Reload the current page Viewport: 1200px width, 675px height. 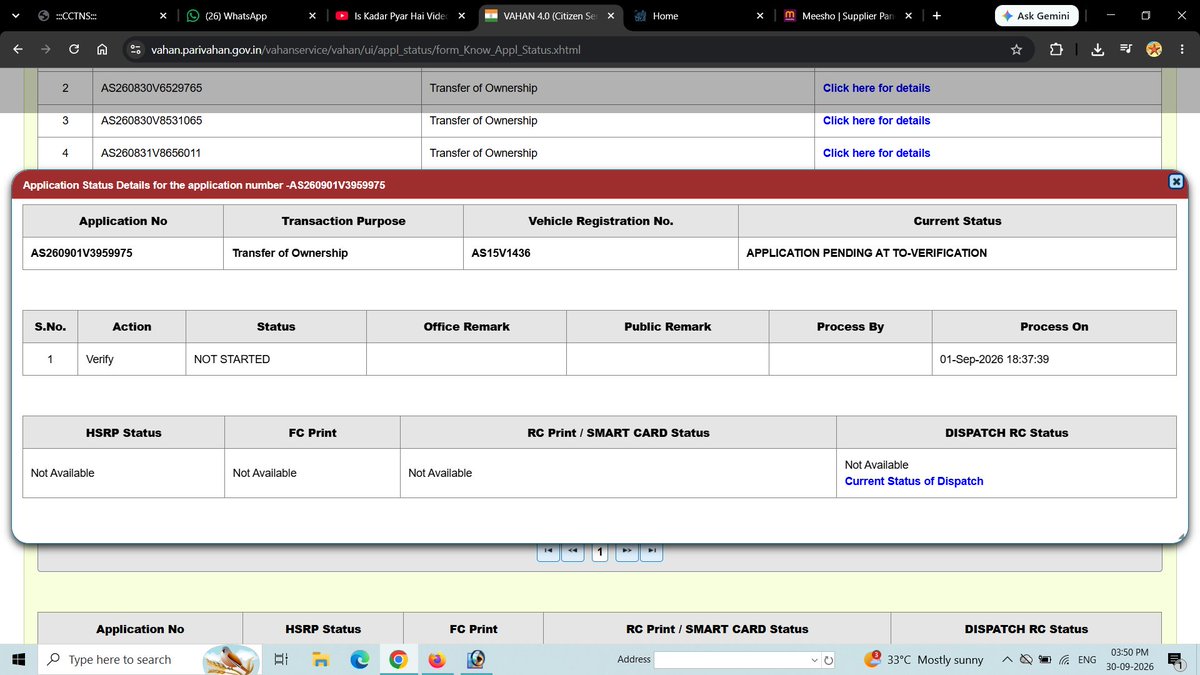[x=74, y=49]
